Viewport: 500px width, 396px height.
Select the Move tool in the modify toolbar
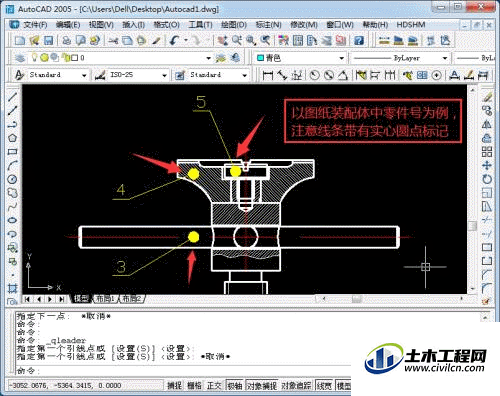487,165
